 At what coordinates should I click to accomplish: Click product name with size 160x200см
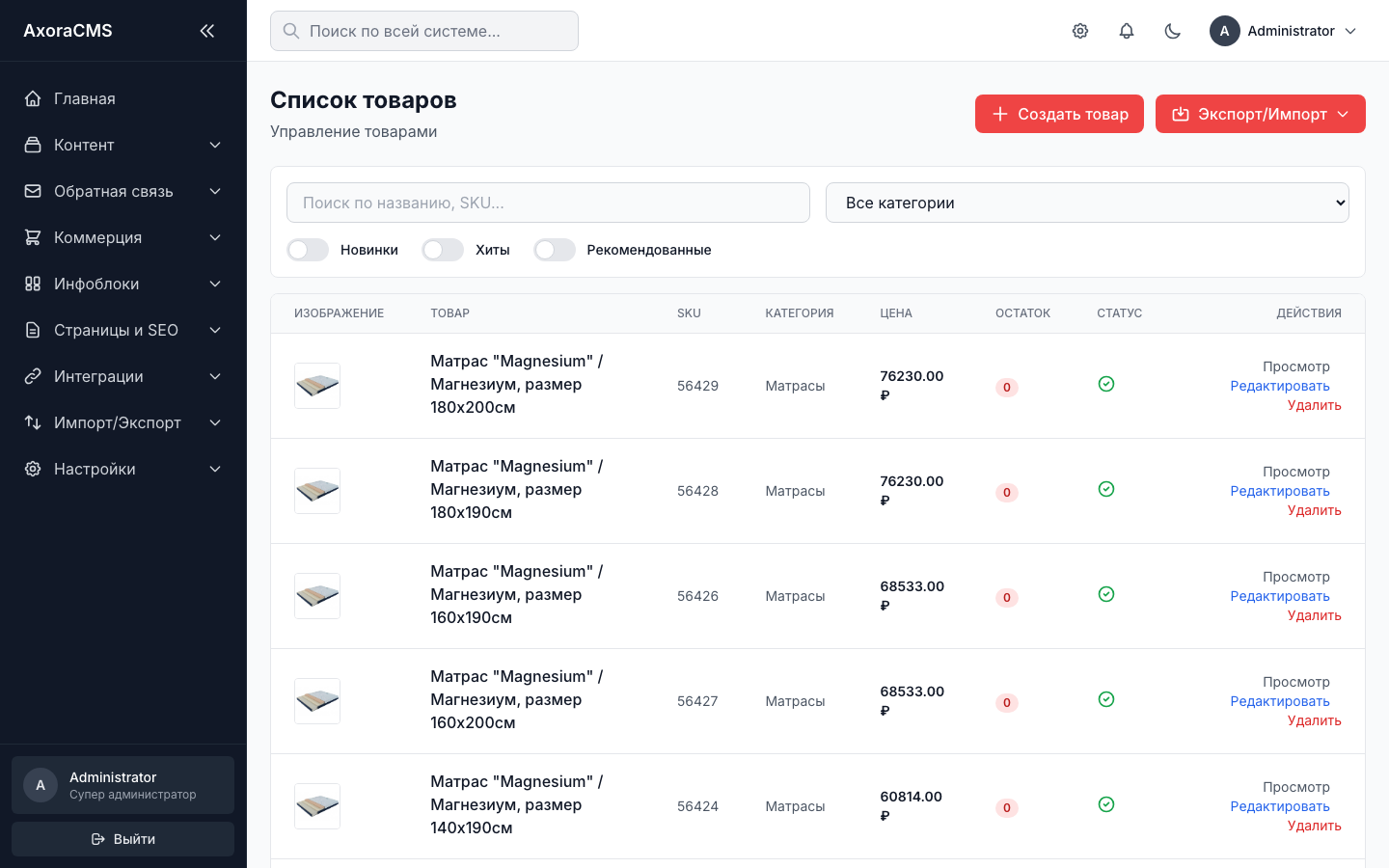[x=517, y=699]
